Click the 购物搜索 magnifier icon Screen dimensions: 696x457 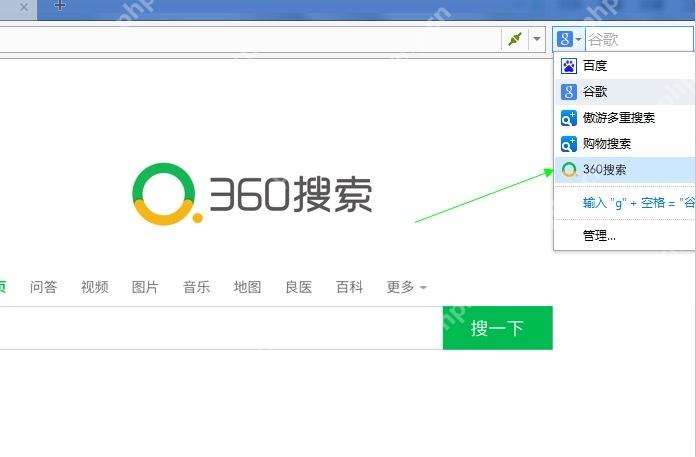click(x=569, y=144)
